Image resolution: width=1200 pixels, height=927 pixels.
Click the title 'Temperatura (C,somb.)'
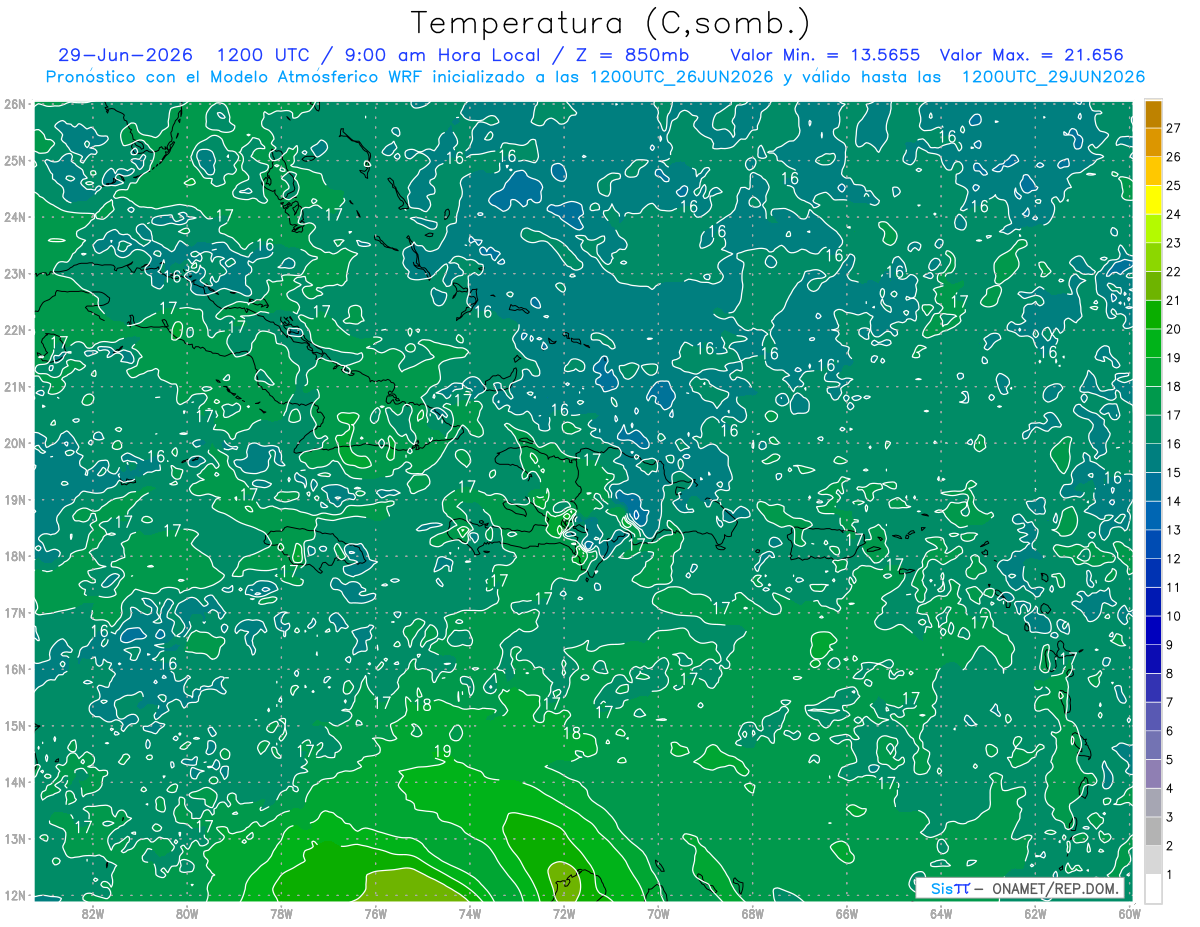(x=611, y=23)
